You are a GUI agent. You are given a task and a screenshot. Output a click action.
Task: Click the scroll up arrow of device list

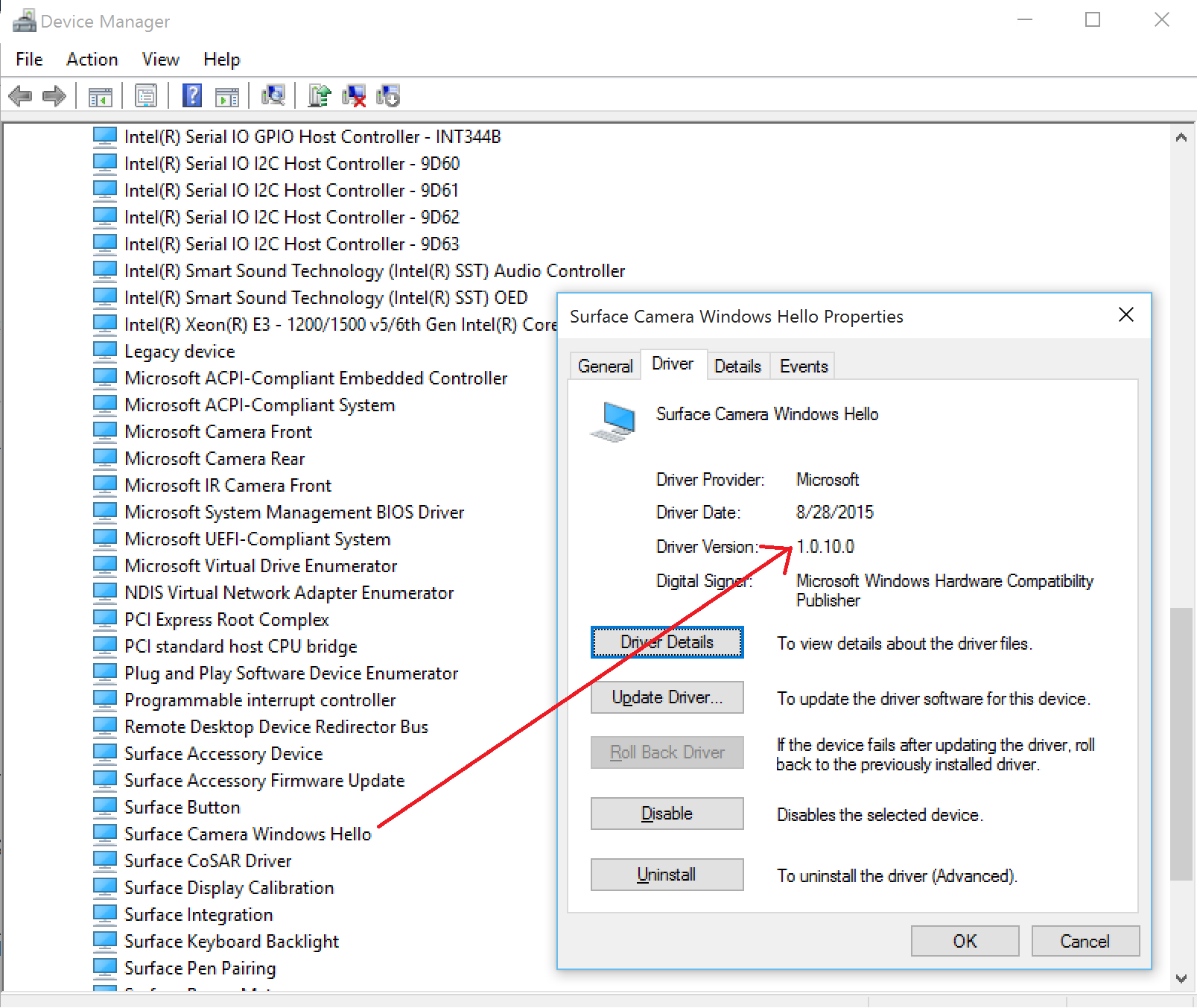point(1181,137)
